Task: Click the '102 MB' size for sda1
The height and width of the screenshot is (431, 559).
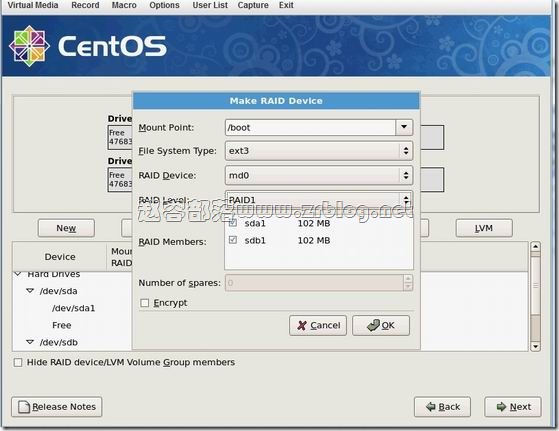Action: pos(314,223)
